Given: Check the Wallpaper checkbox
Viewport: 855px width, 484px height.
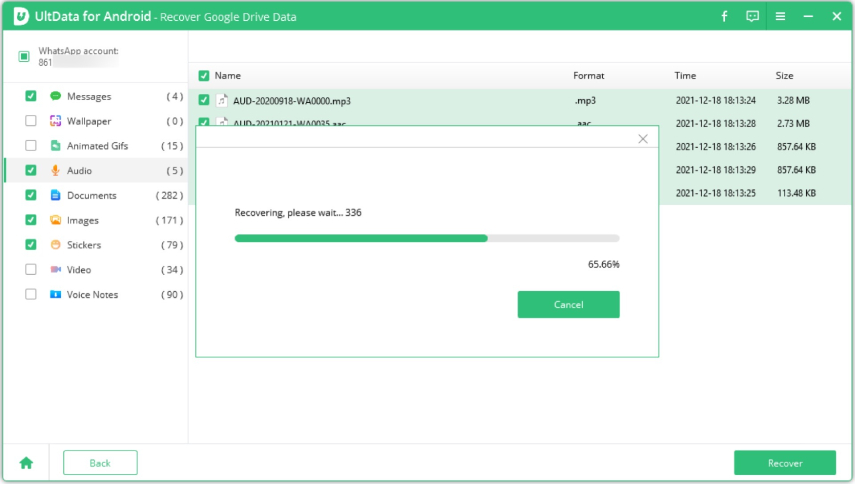Looking at the screenshot, I should tap(31, 121).
